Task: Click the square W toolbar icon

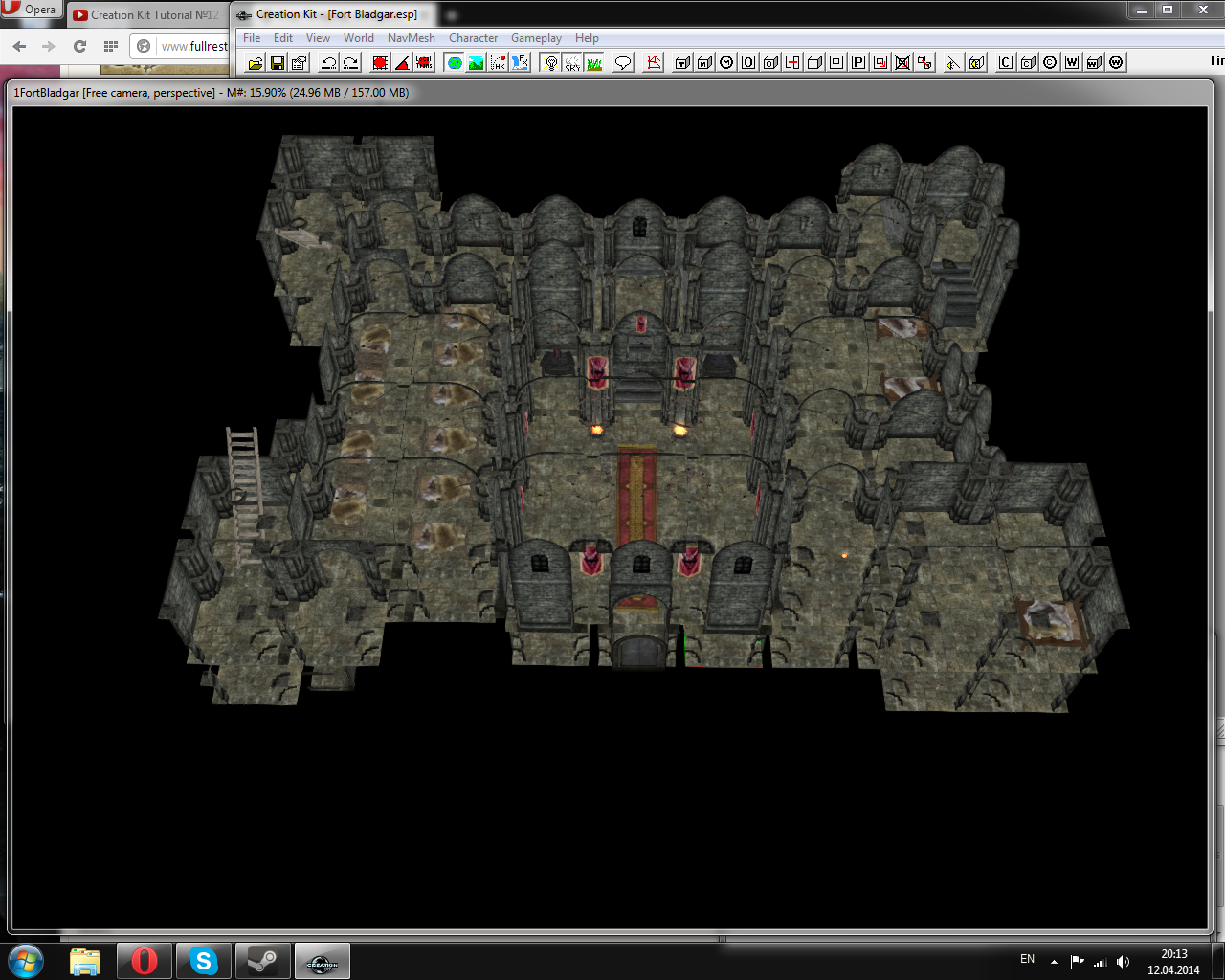Action: 1072,62
